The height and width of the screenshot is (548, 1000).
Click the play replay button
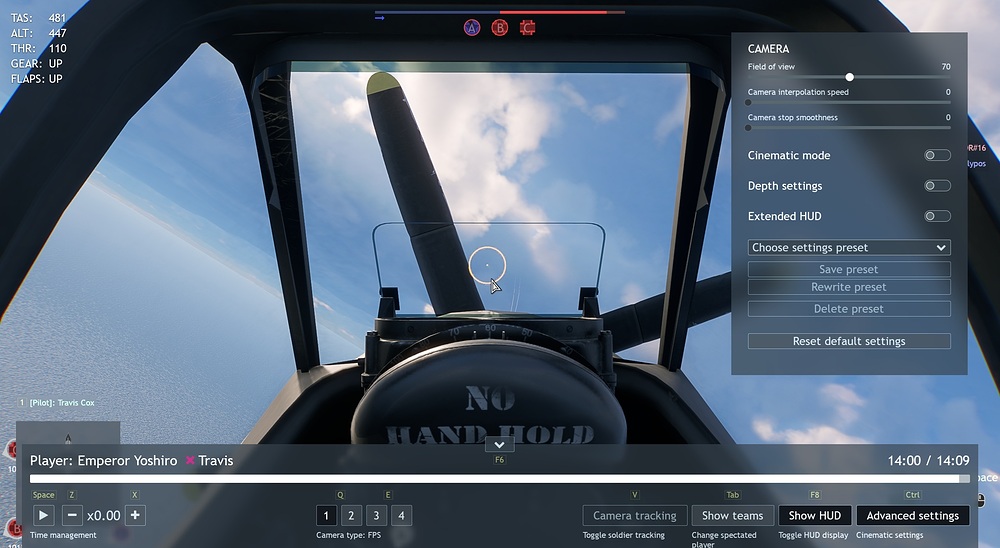[x=43, y=515]
